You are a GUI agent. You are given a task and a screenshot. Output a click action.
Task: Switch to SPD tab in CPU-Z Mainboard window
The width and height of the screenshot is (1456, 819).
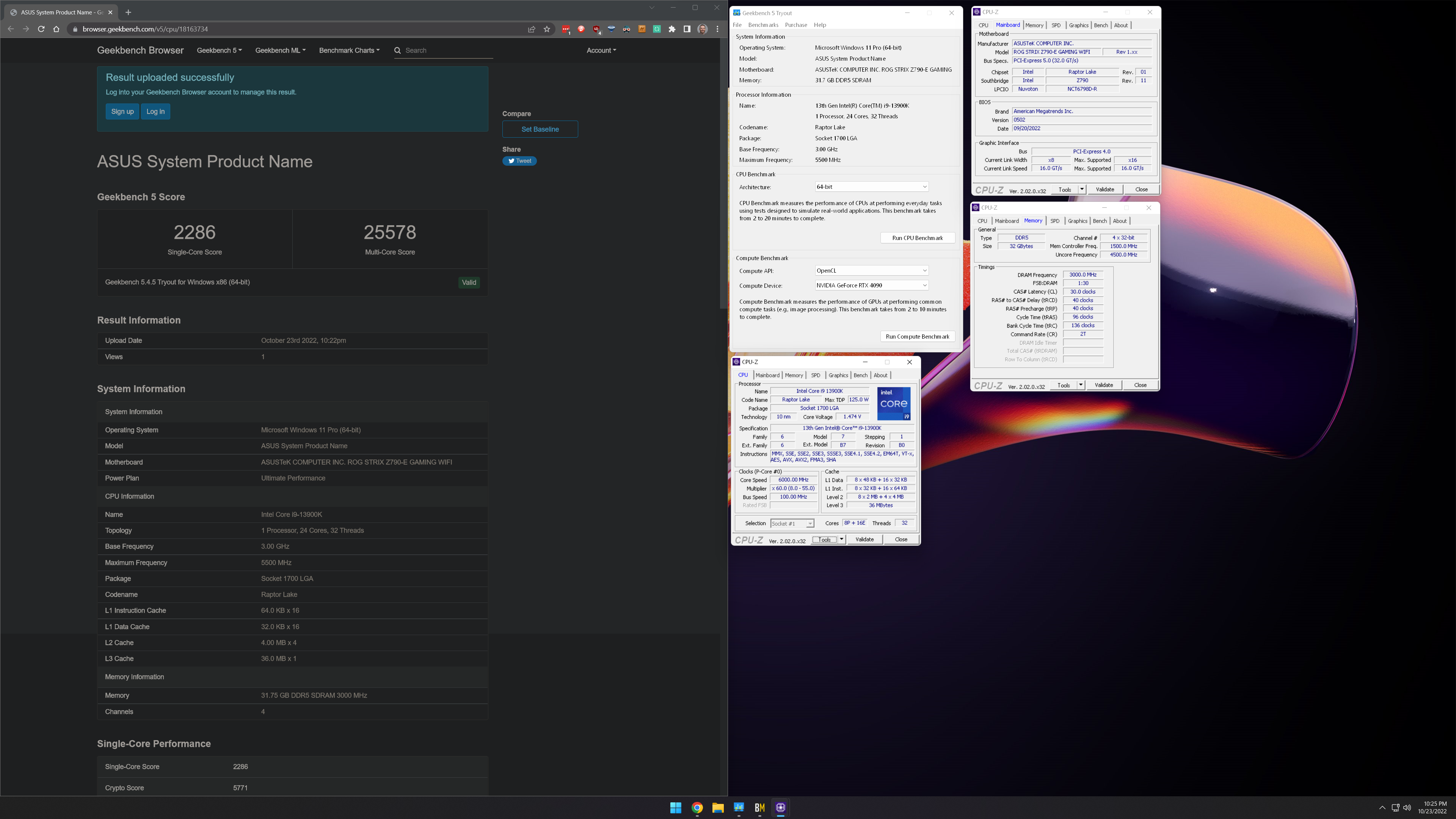[x=1056, y=25]
